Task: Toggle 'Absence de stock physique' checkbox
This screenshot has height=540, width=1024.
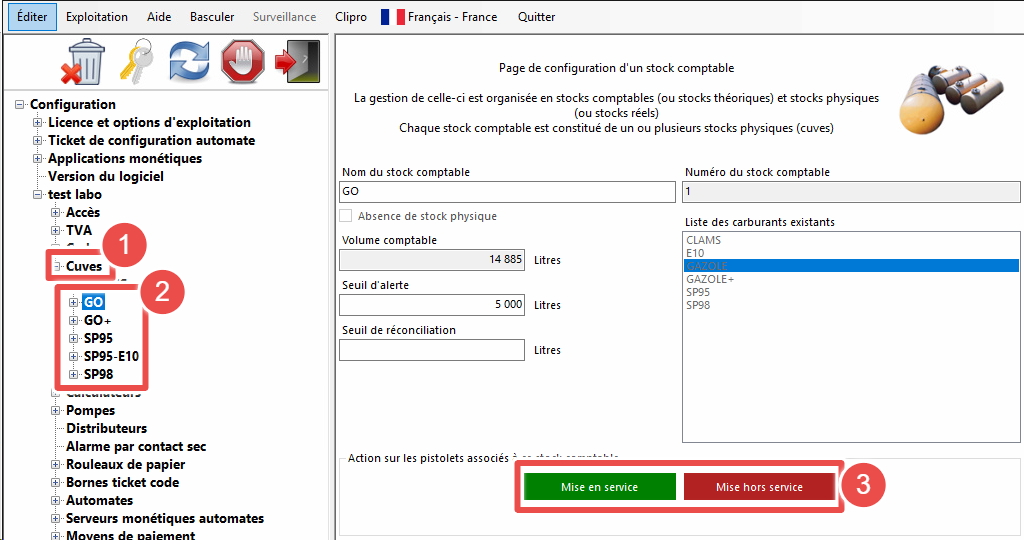Action: [x=346, y=216]
